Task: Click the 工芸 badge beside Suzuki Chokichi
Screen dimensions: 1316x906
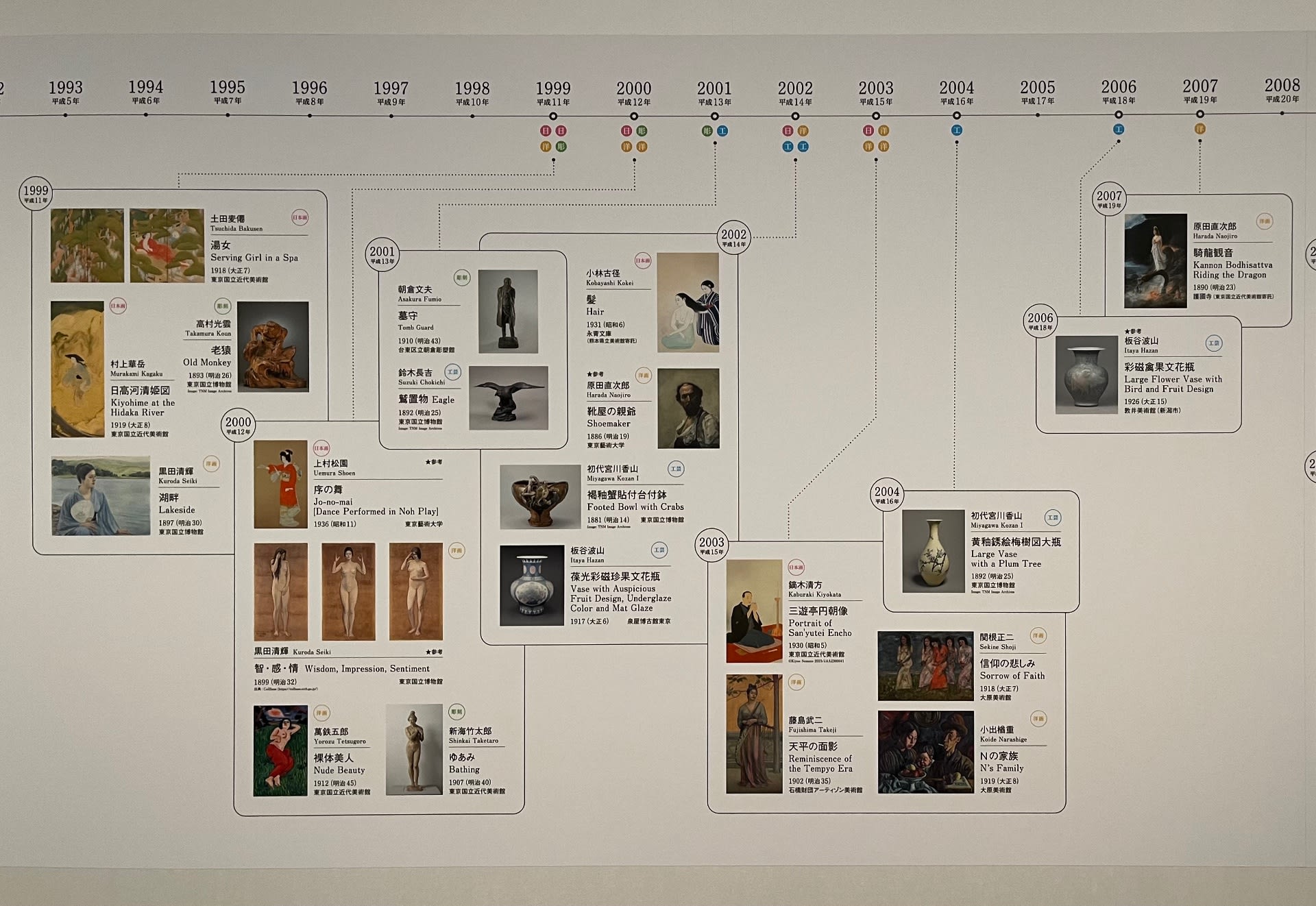Action: click(x=452, y=372)
